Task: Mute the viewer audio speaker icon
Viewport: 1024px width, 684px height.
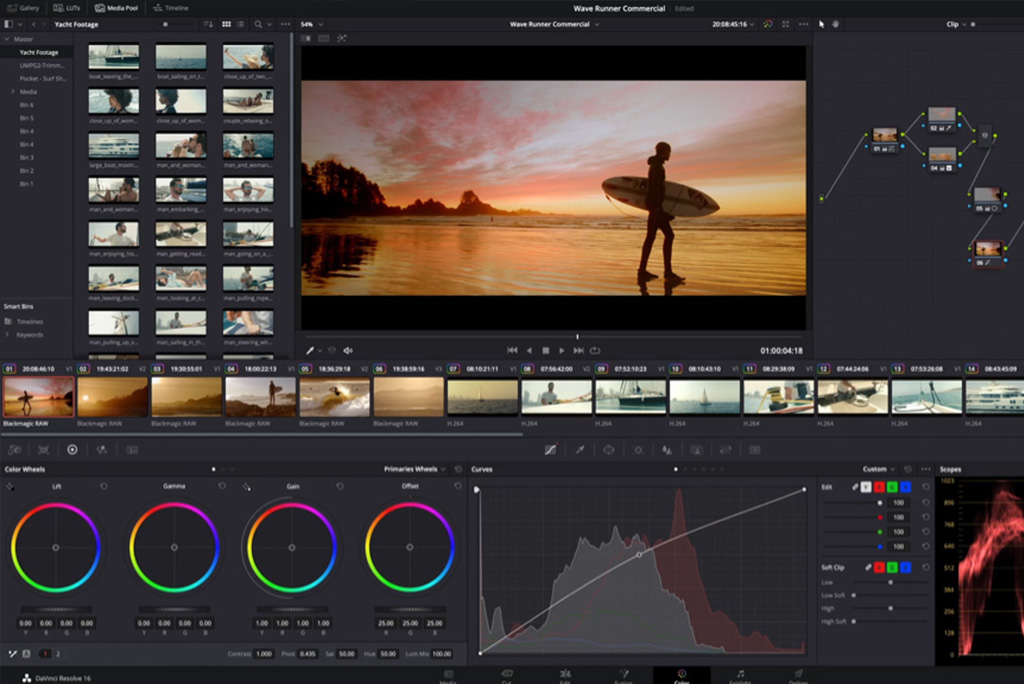Action: pyautogui.click(x=348, y=350)
